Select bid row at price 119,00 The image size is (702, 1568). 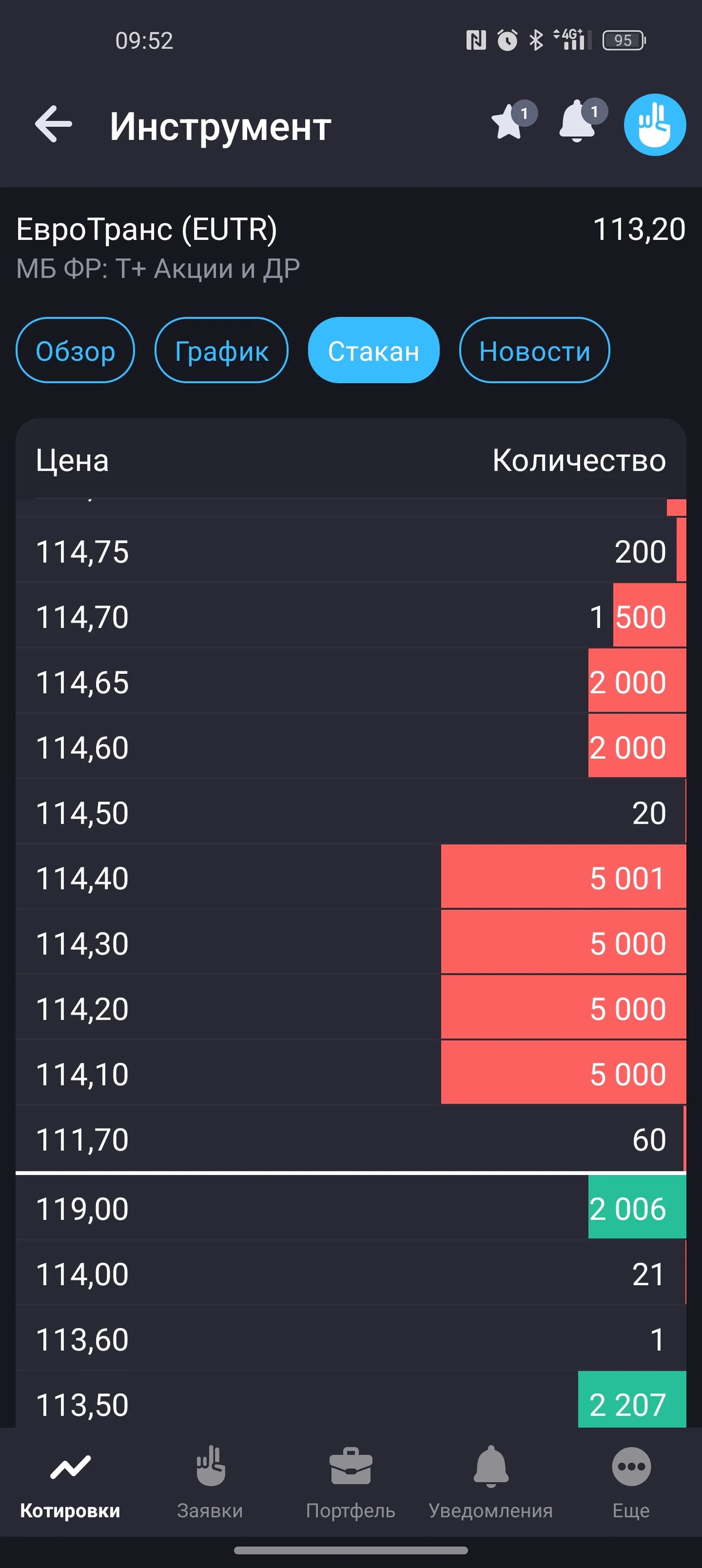point(351,1208)
